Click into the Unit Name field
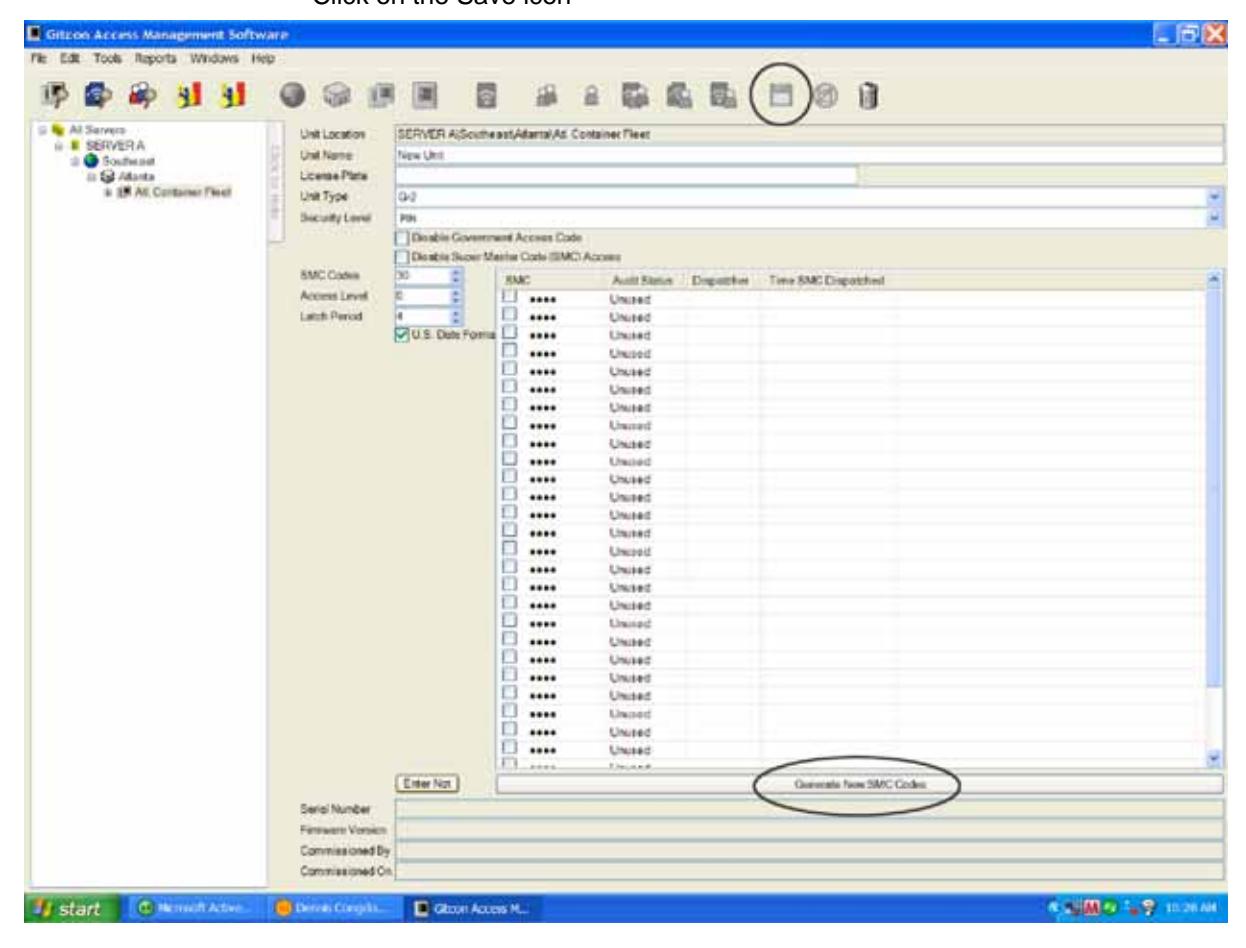Viewport: 1246px width, 948px height. coord(811,155)
